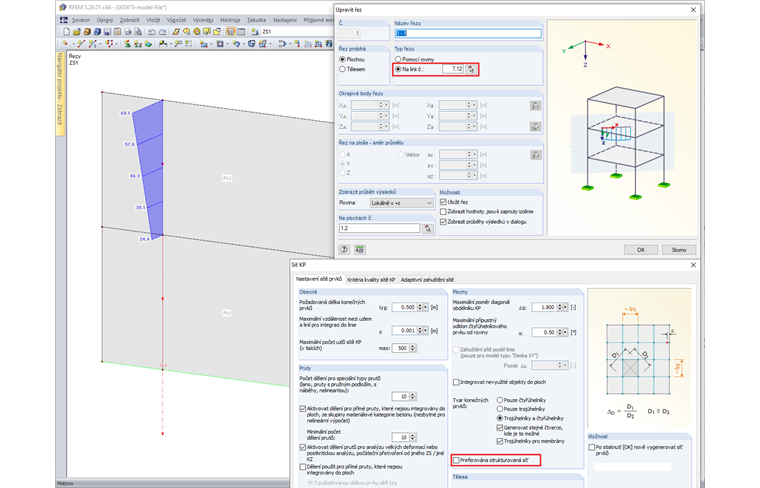Click OK in Upravit řez dialog
The image size is (760, 488).
pos(641,250)
